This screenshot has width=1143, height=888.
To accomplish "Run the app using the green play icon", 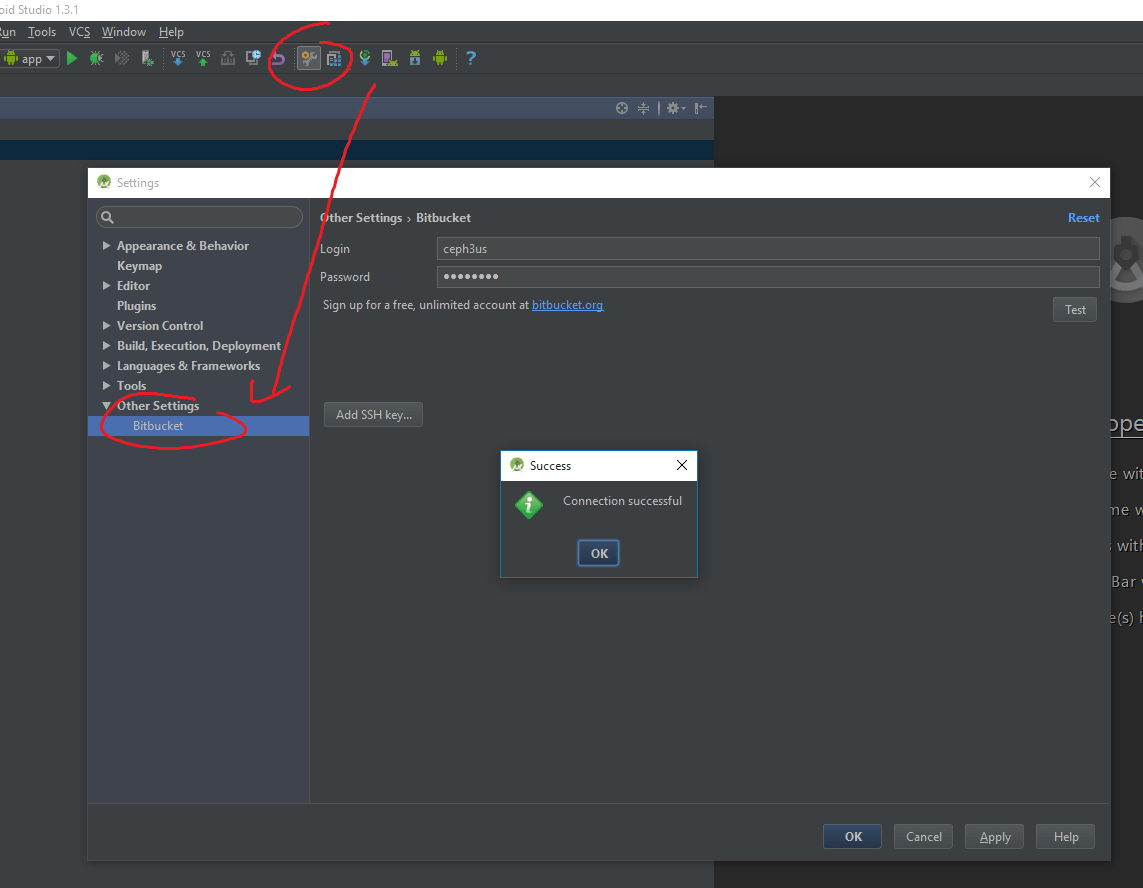I will pyautogui.click(x=70, y=57).
